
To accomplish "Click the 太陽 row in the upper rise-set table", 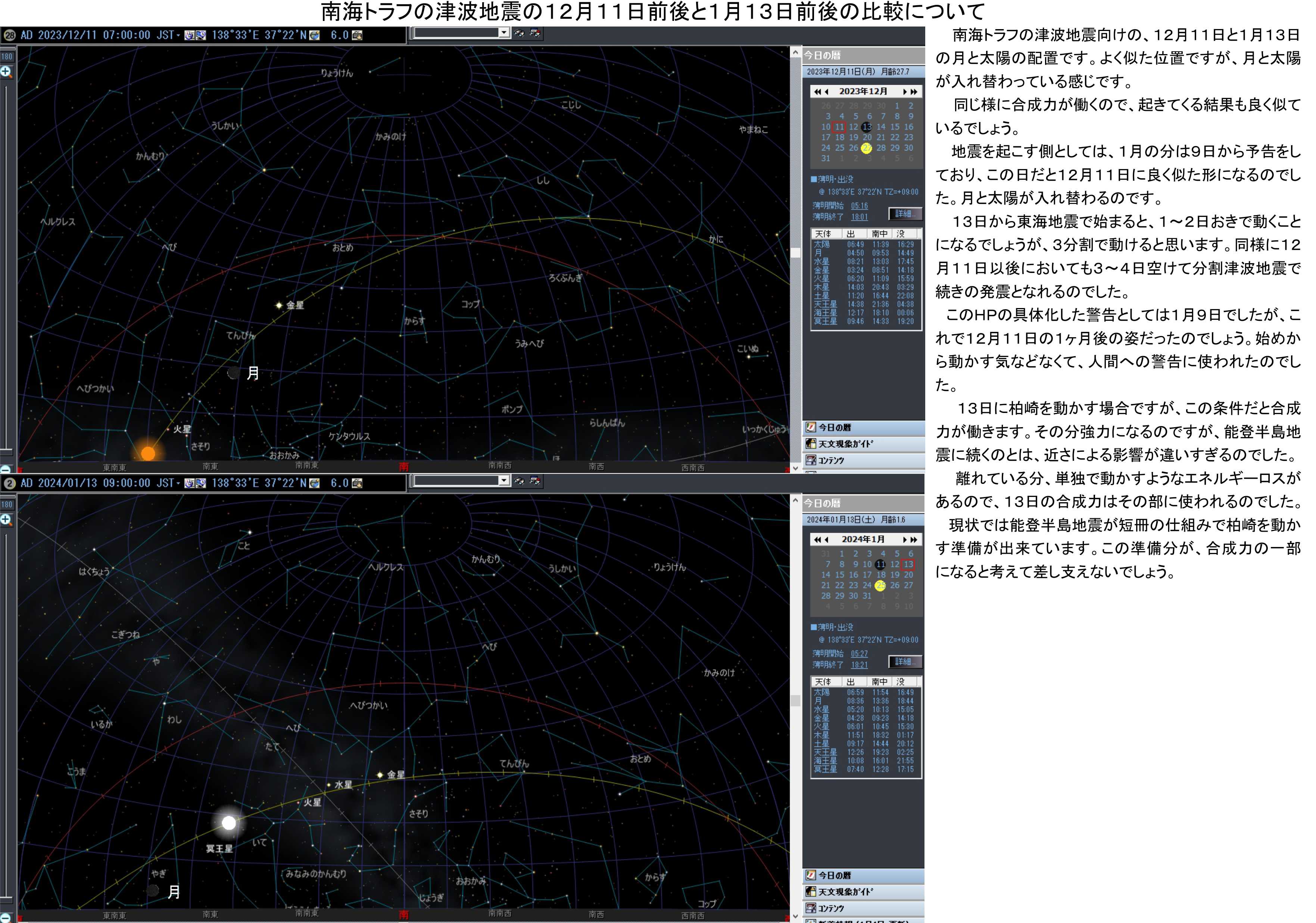I will [x=866, y=245].
